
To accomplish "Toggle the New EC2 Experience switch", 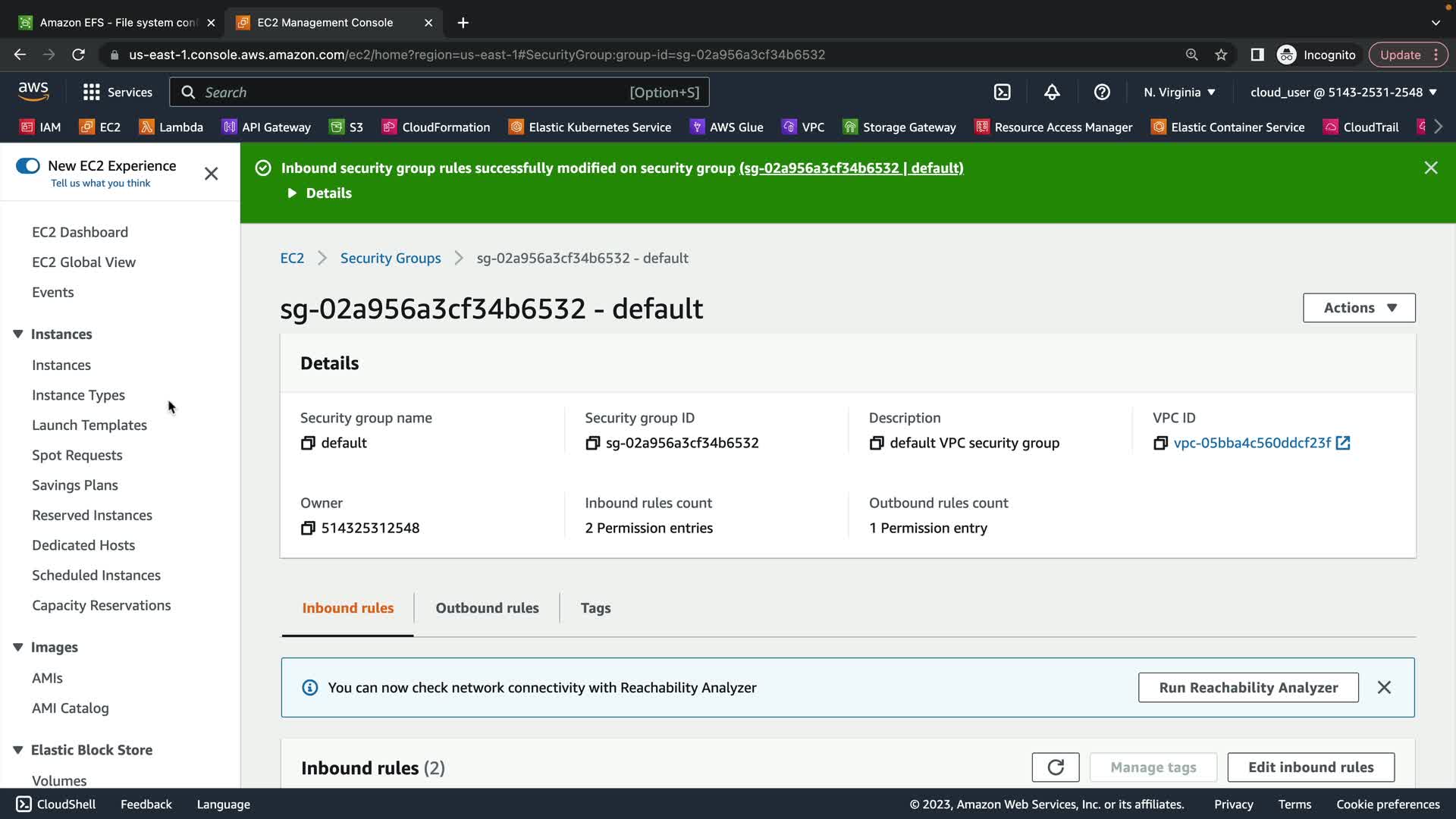I will click(x=28, y=165).
